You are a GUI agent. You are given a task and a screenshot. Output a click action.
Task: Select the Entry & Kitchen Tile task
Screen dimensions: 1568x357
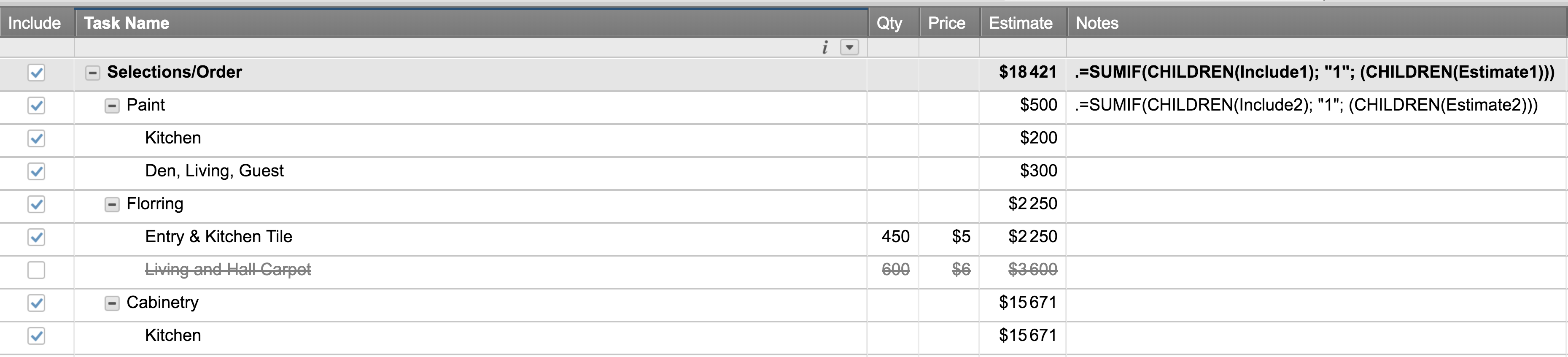pyautogui.click(x=218, y=237)
